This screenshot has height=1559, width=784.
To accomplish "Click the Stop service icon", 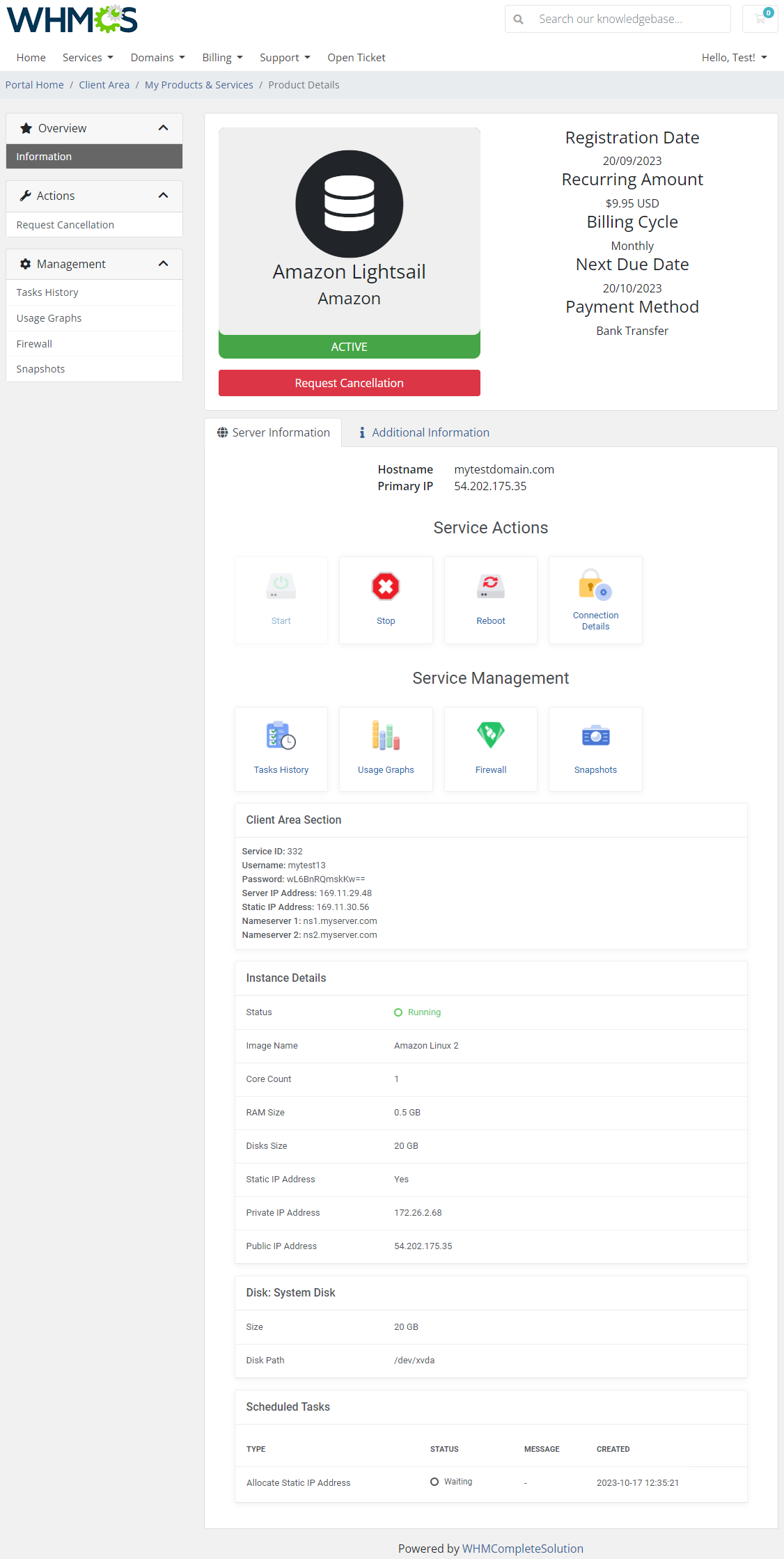I will coord(386,588).
